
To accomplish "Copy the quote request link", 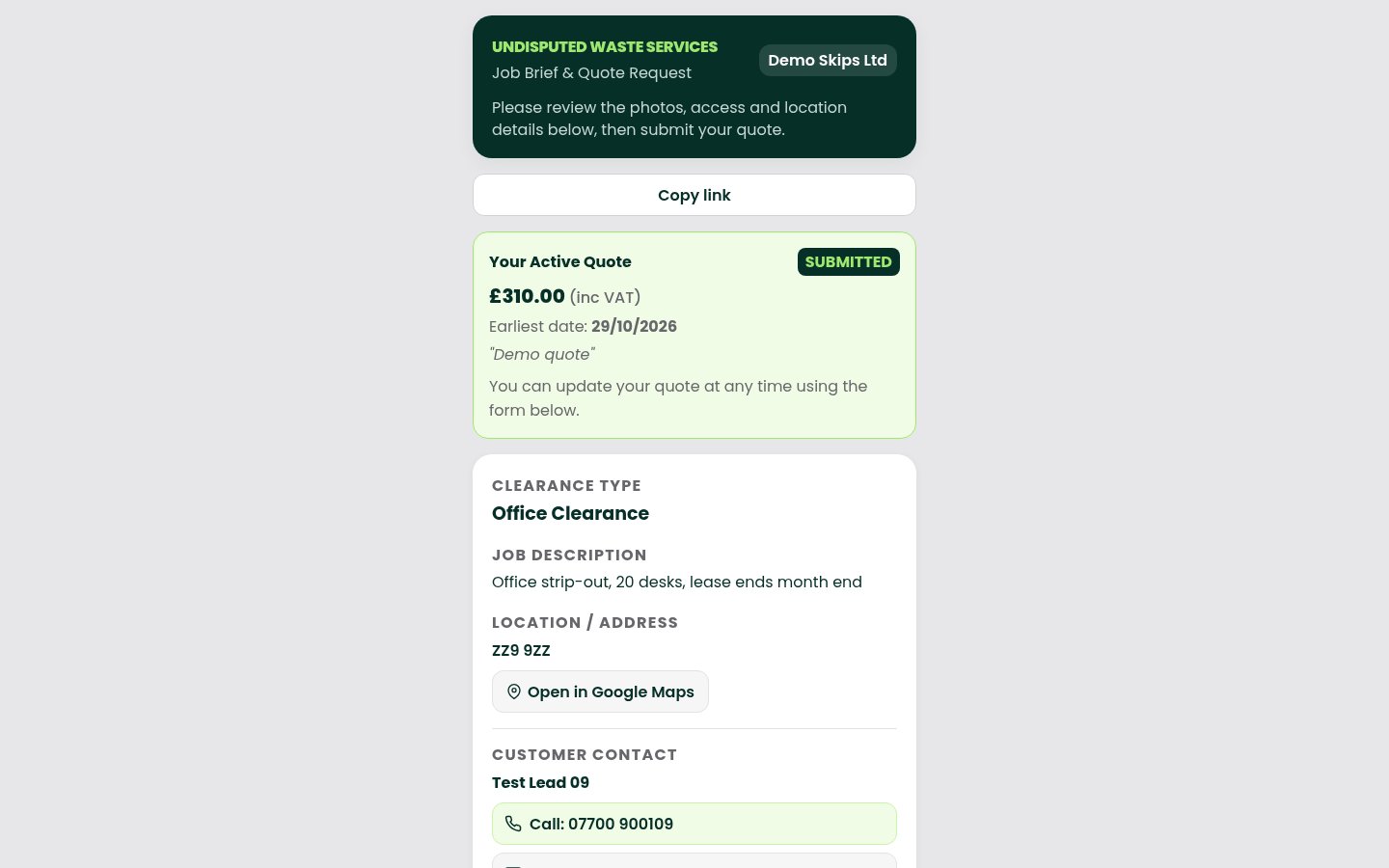I will coord(694,195).
